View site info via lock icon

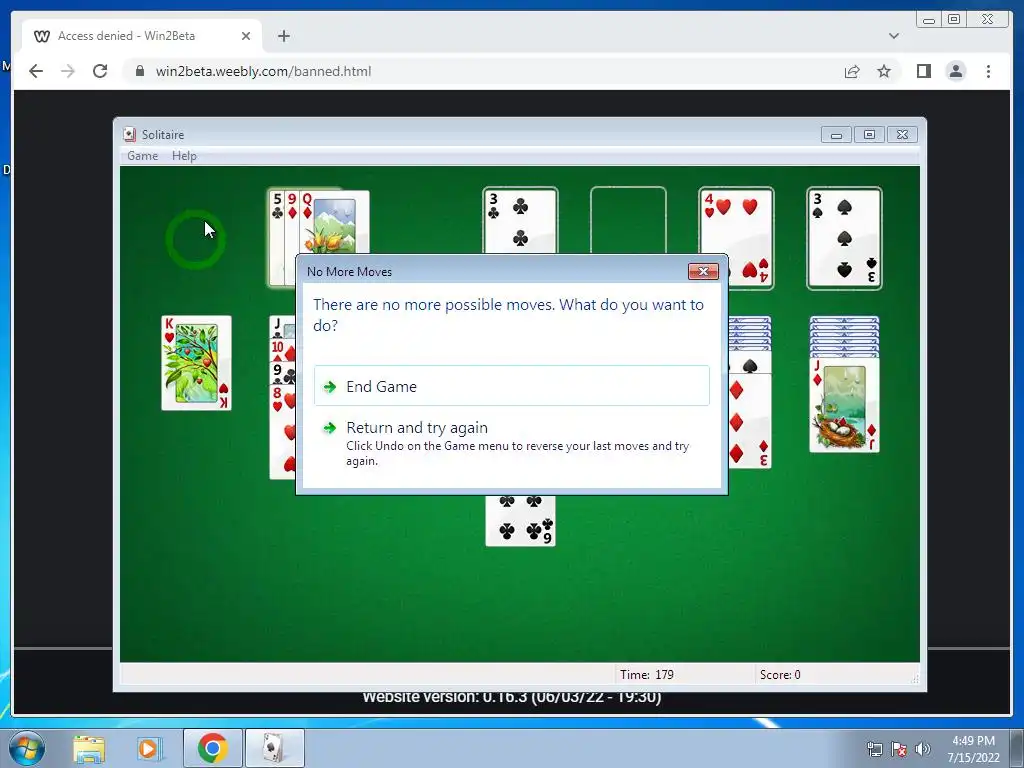(x=139, y=71)
